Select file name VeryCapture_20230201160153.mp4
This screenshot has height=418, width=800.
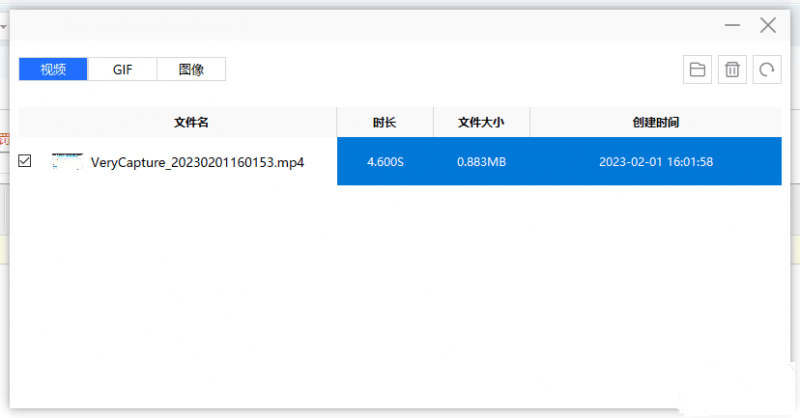point(197,162)
